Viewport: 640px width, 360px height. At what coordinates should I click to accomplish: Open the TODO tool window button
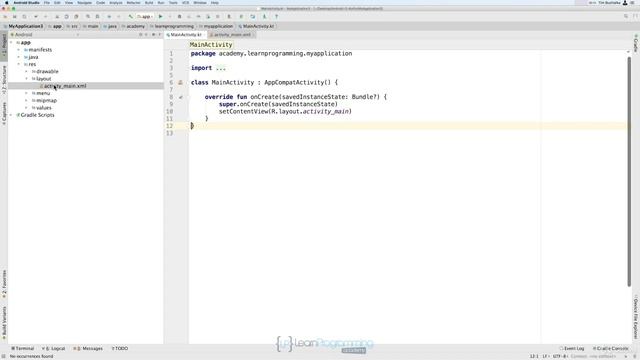(120, 349)
